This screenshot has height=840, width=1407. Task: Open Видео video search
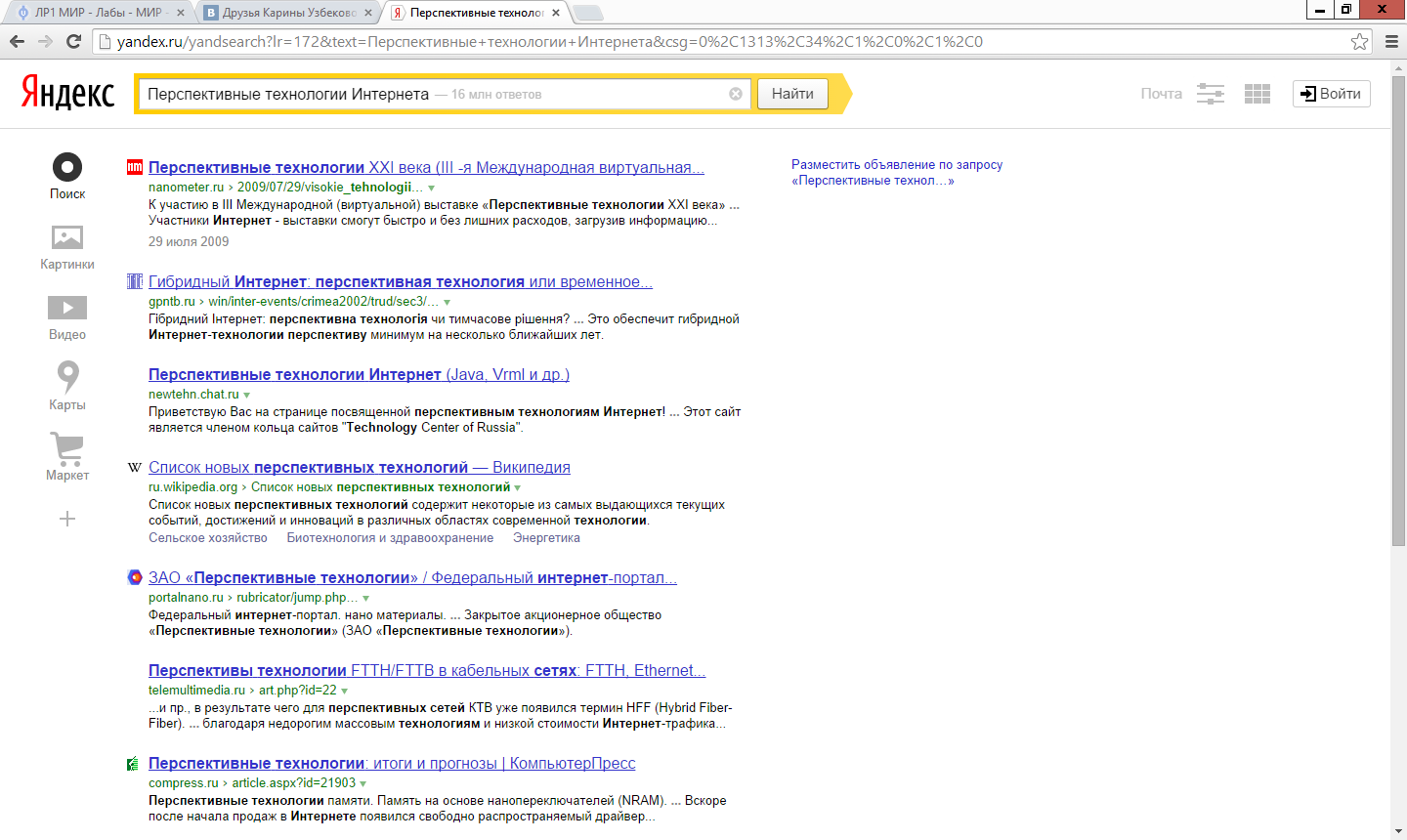point(67,307)
